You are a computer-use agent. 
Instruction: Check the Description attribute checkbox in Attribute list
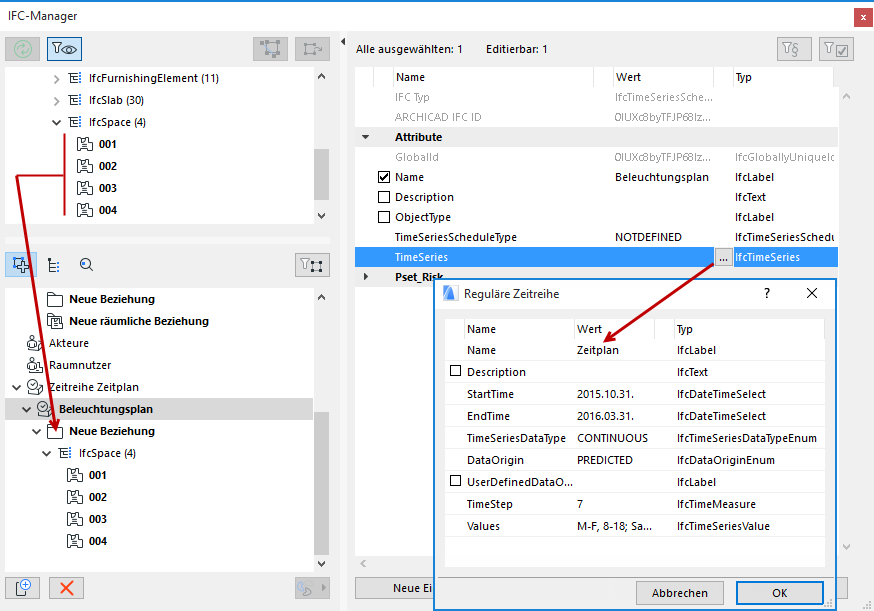point(383,197)
